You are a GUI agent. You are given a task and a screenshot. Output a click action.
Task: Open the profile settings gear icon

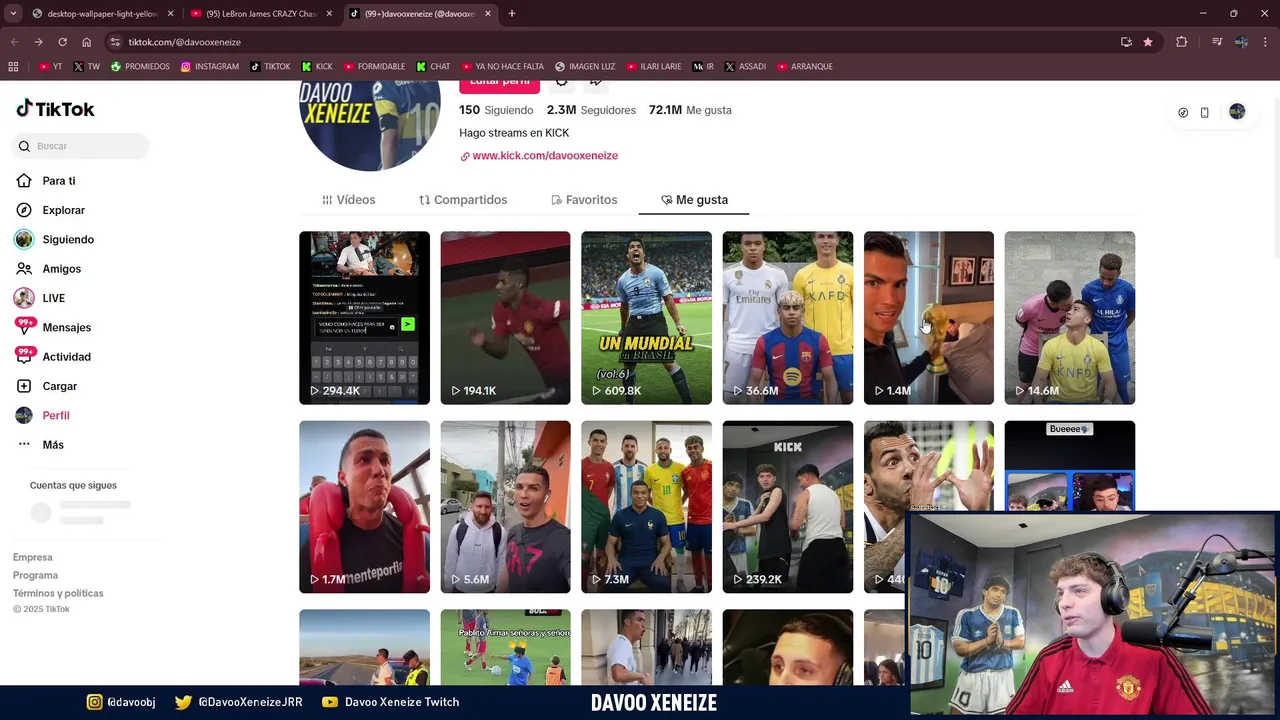[561, 84]
